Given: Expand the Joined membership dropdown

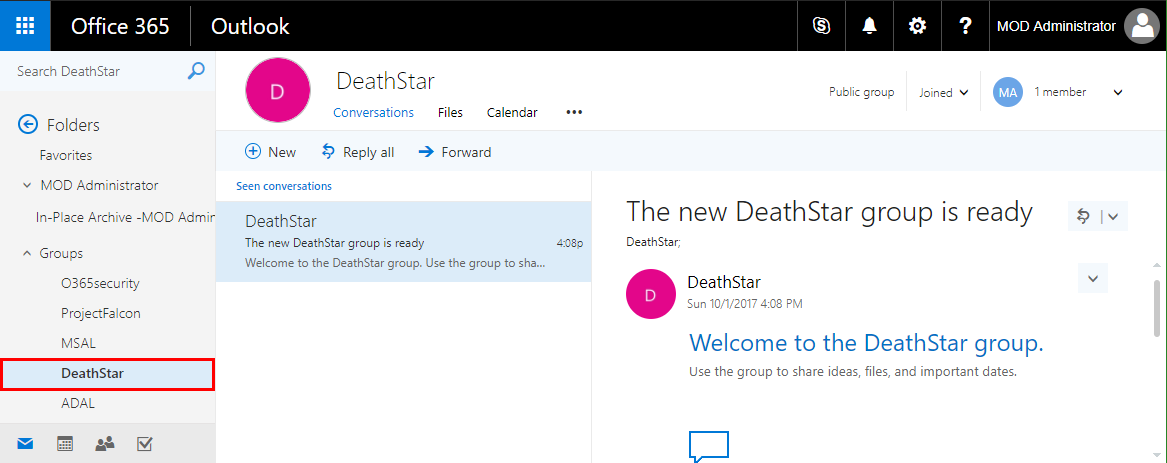Looking at the screenshot, I should click(944, 93).
